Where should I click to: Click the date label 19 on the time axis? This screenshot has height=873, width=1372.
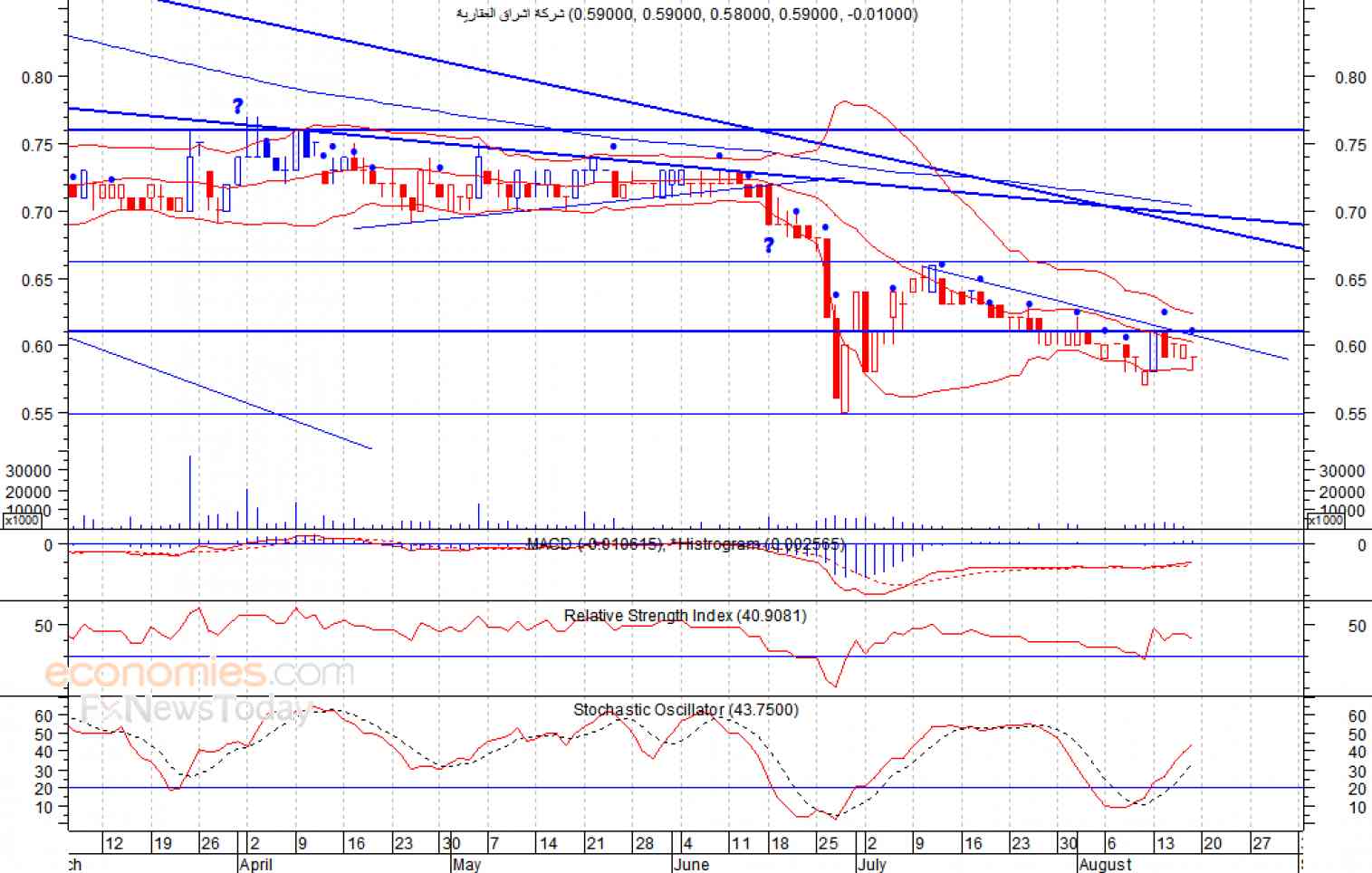coord(162,843)
